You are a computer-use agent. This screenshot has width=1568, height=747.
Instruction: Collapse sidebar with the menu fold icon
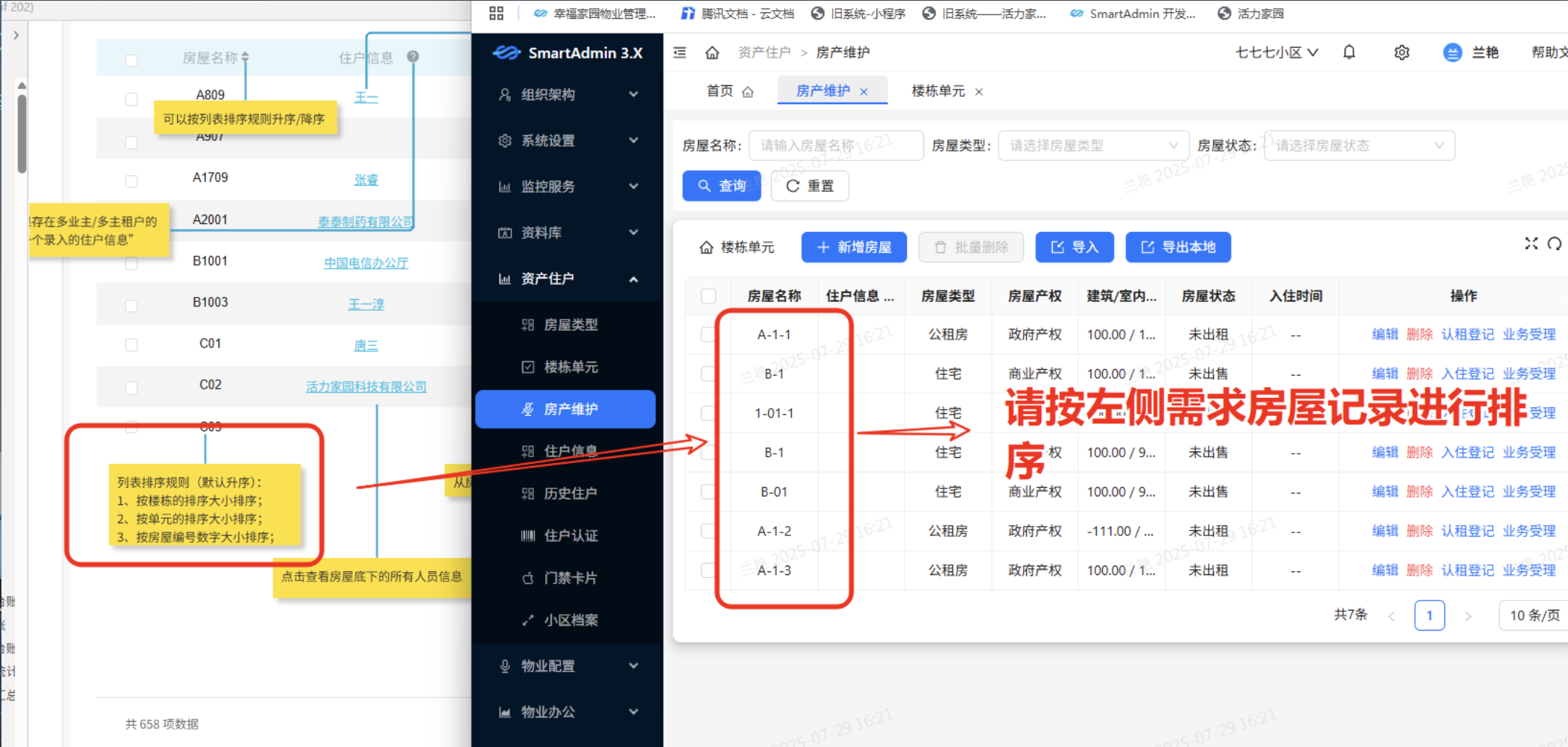[x=680, y=53]
